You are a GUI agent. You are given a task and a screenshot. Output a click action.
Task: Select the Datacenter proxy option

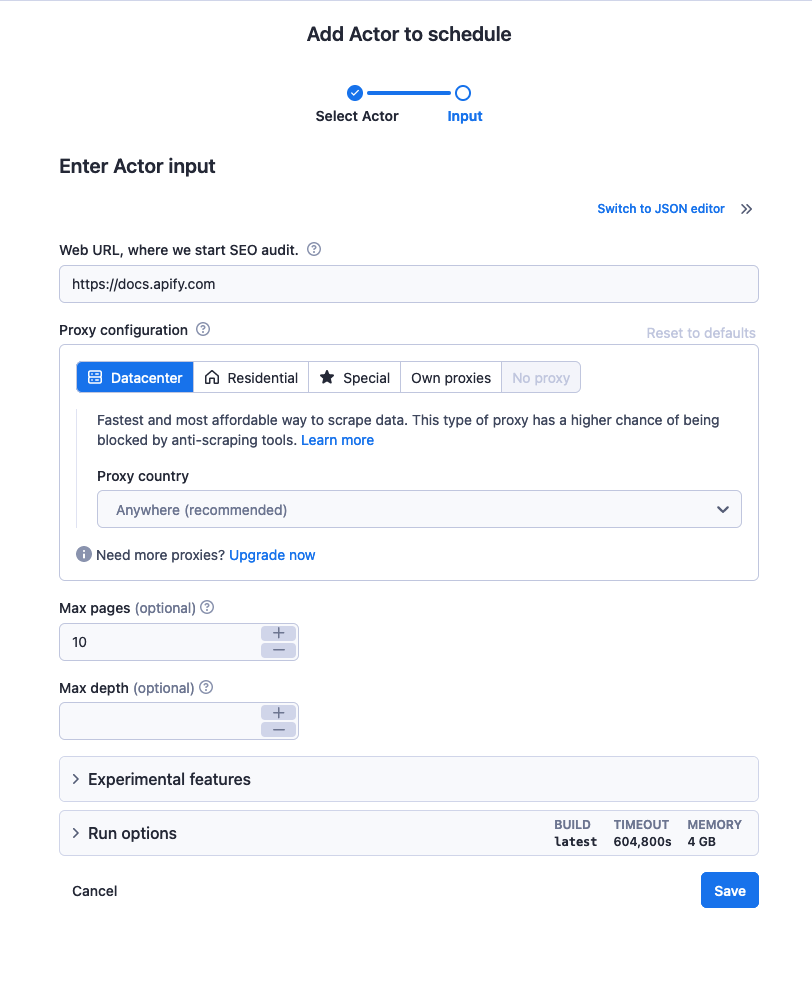pyautogui.click(x=135, y=377)
